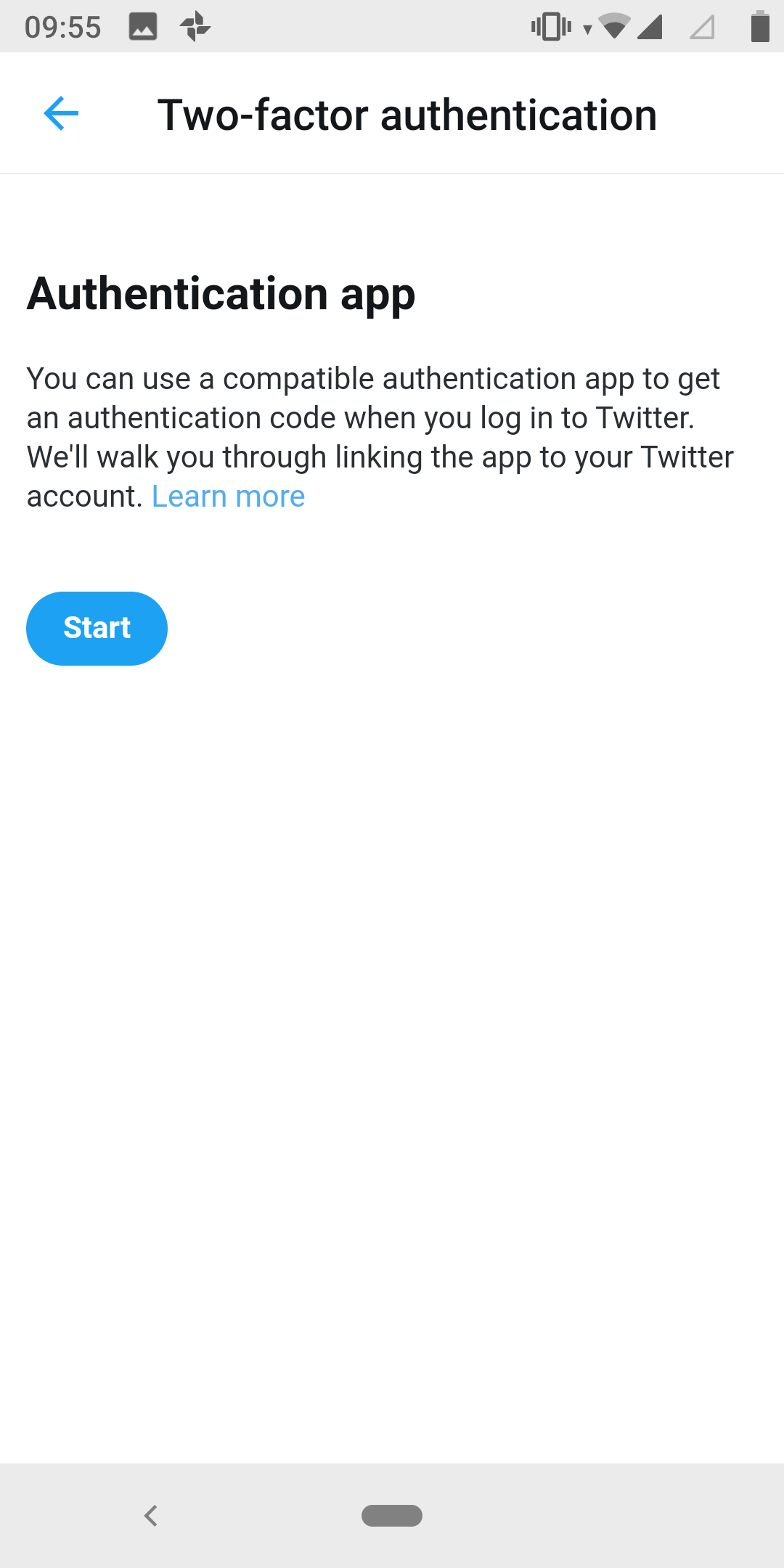
Task: Tap the cellular signal strength icon
Action: point(652,27)
